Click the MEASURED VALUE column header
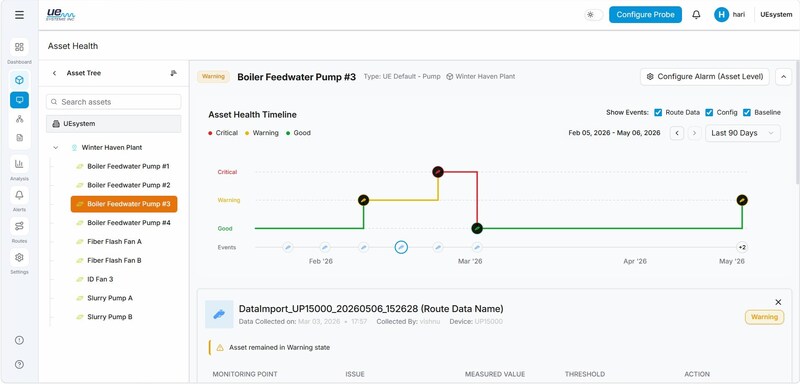The image size is (800, 384). pos(495,374)
